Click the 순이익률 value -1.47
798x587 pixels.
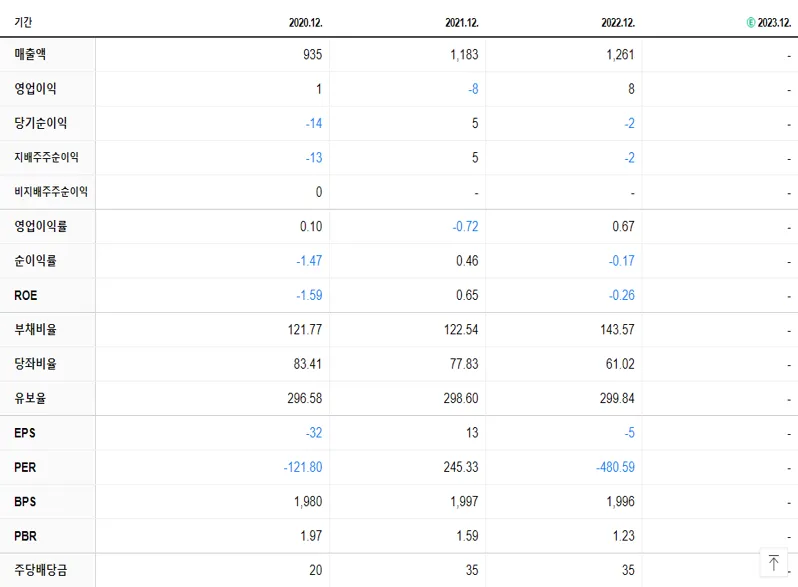point(309,261)
